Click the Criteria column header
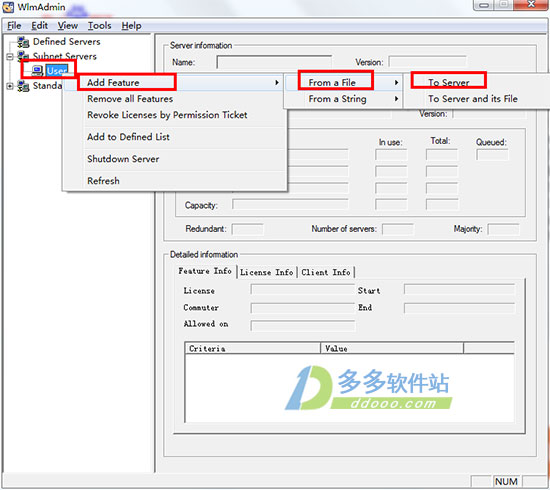550x490 pixels. click(253, 348)
